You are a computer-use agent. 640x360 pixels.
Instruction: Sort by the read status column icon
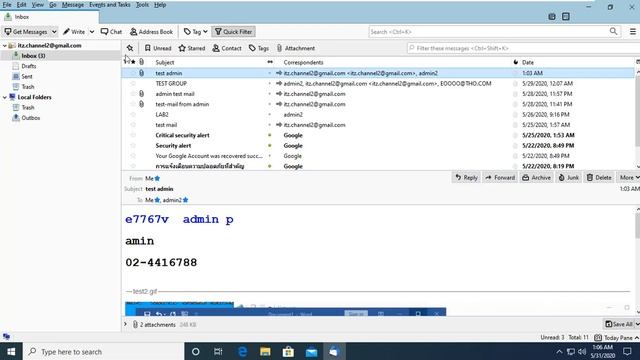(270, 62)
